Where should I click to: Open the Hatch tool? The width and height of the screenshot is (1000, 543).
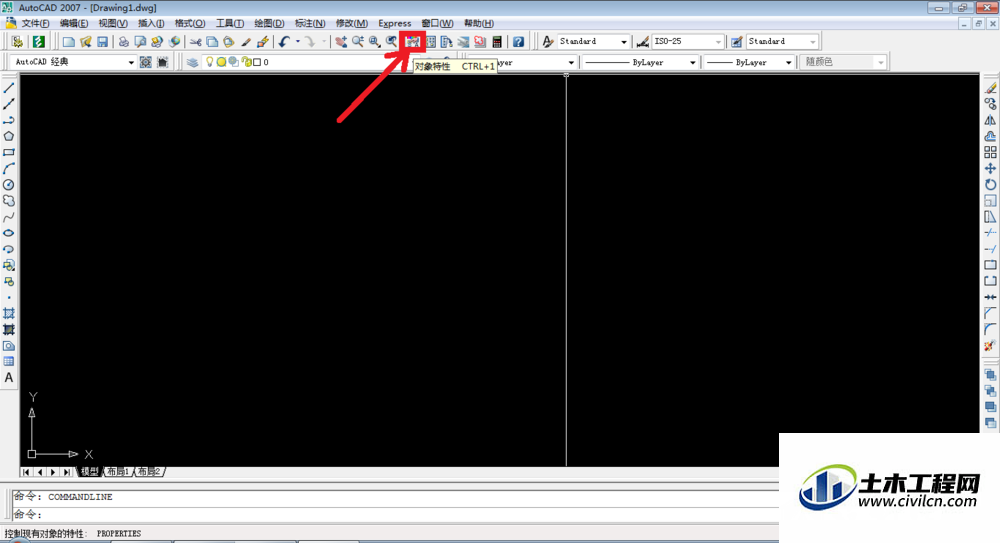coord(9,313)
